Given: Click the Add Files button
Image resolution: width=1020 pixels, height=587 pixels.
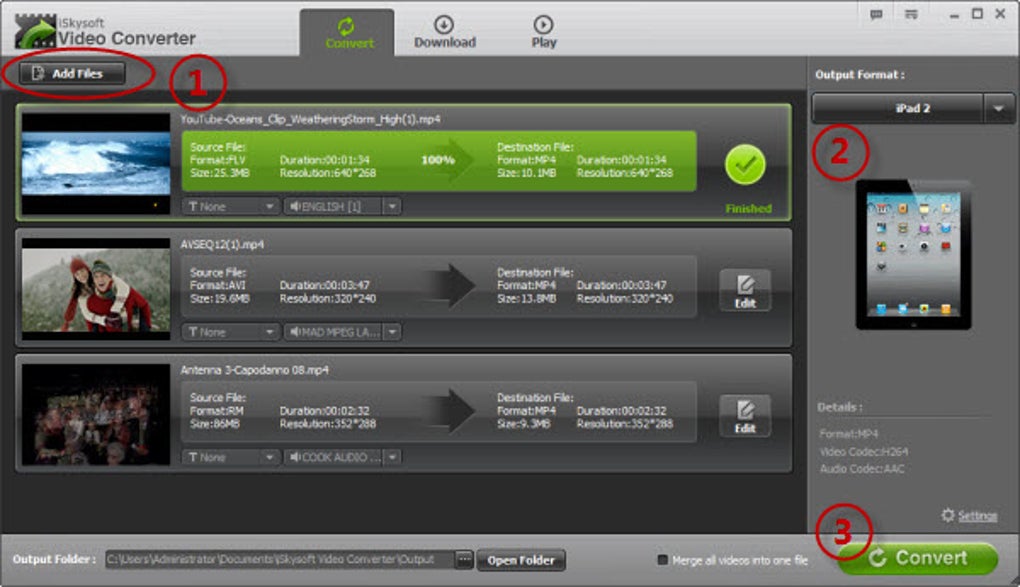Looking at the screenshot, I should click(x=72, y=74).
